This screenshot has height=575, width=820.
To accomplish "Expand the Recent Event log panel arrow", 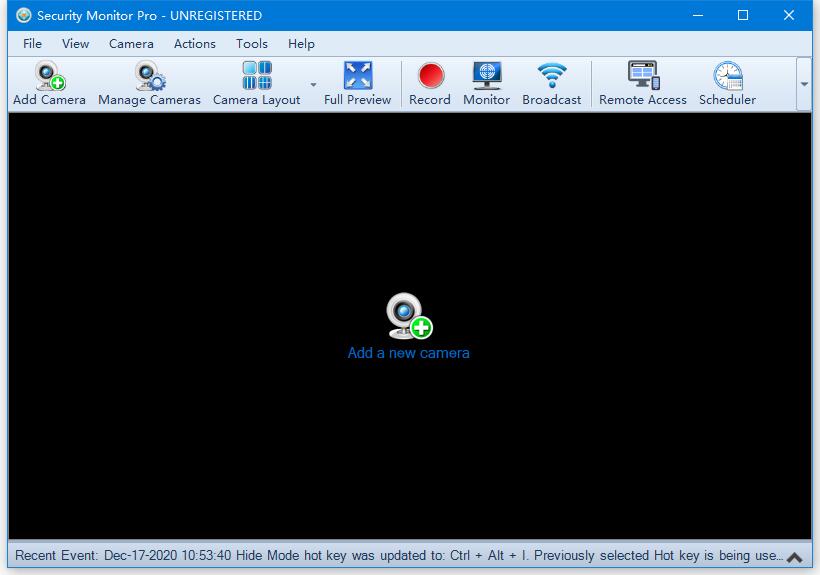I will pos(794,557).
